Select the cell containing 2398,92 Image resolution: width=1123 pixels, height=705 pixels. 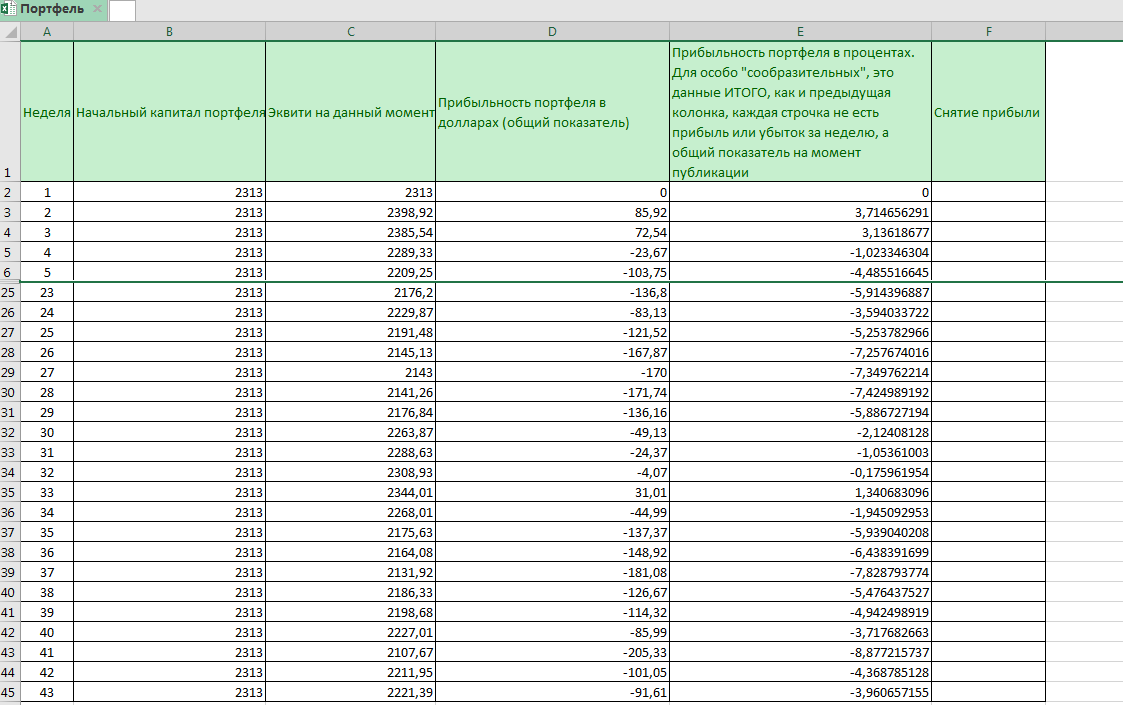(x=350, y=212)
